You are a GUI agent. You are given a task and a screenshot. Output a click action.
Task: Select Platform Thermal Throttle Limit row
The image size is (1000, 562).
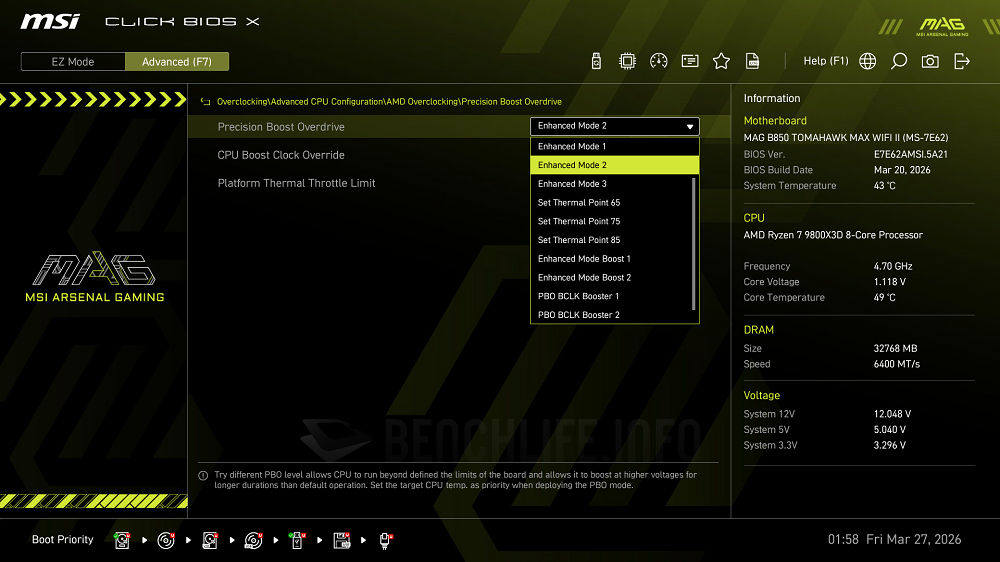tap(459, 183)
